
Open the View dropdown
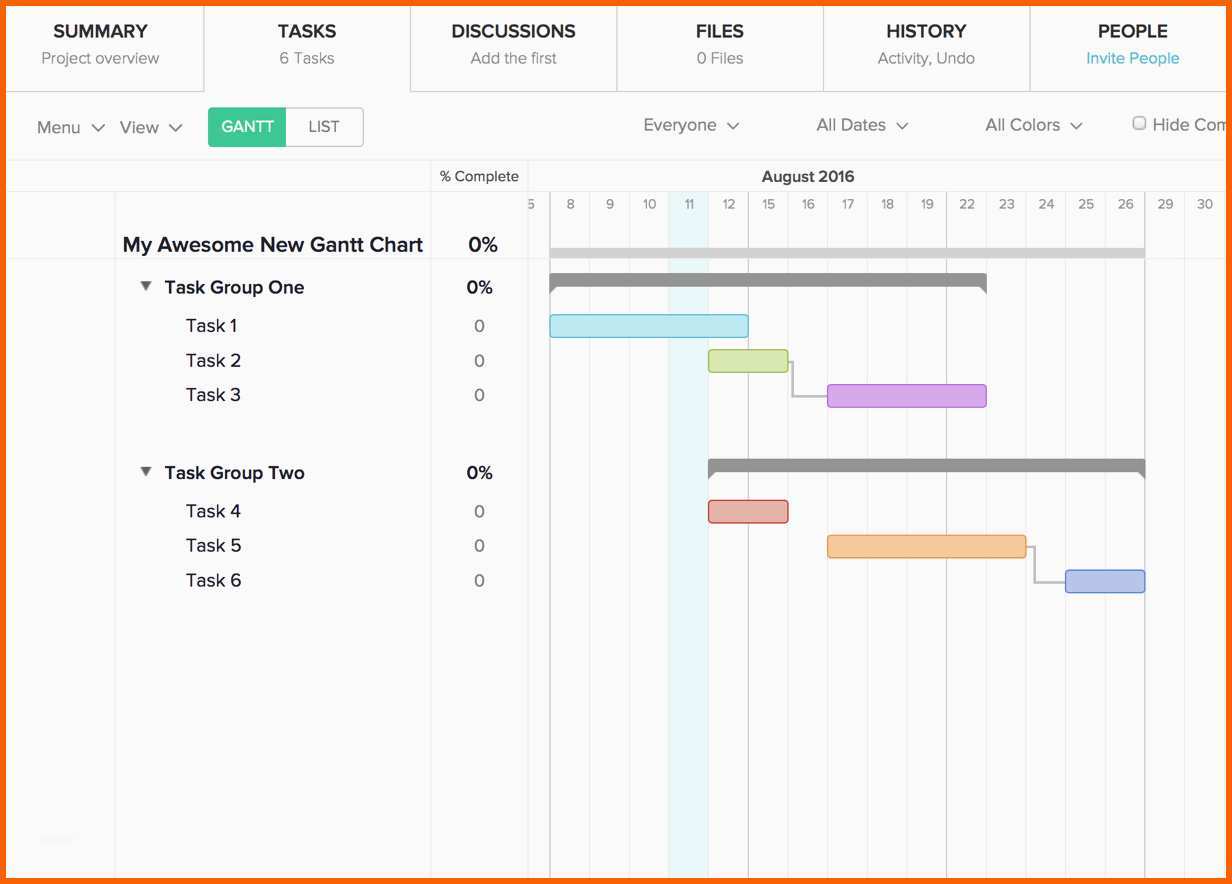(x=151, y=127)
